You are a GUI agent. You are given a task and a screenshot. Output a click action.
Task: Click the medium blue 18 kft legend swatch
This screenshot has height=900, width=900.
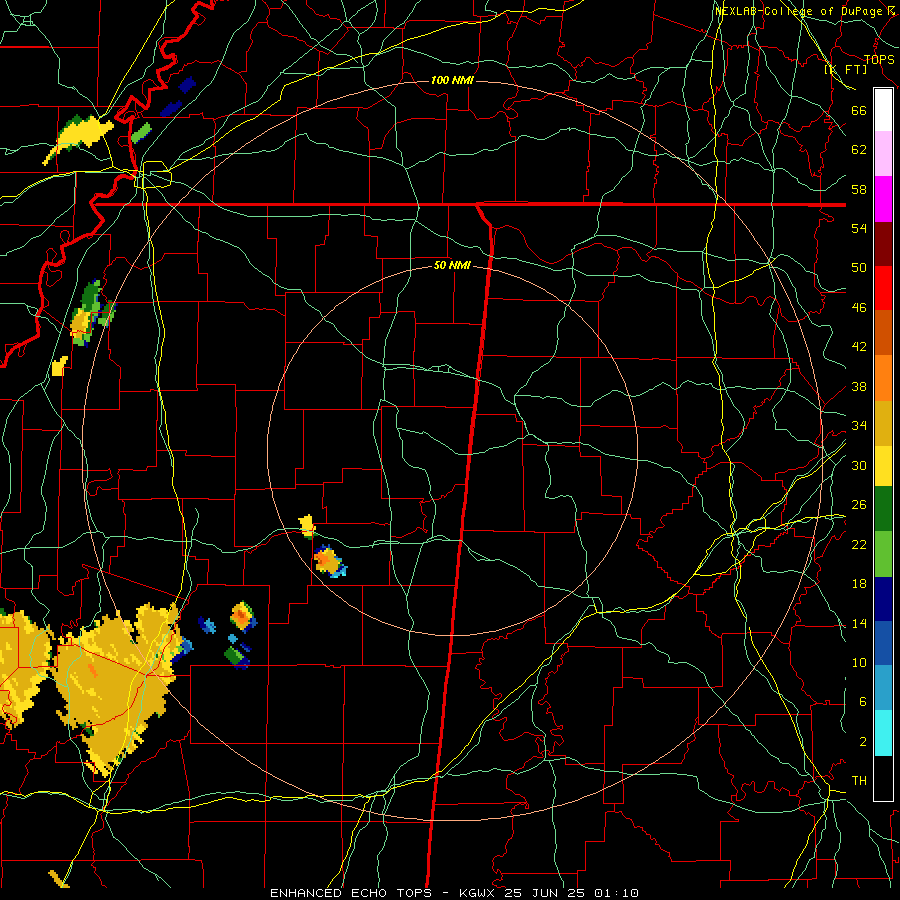[883, 643]
